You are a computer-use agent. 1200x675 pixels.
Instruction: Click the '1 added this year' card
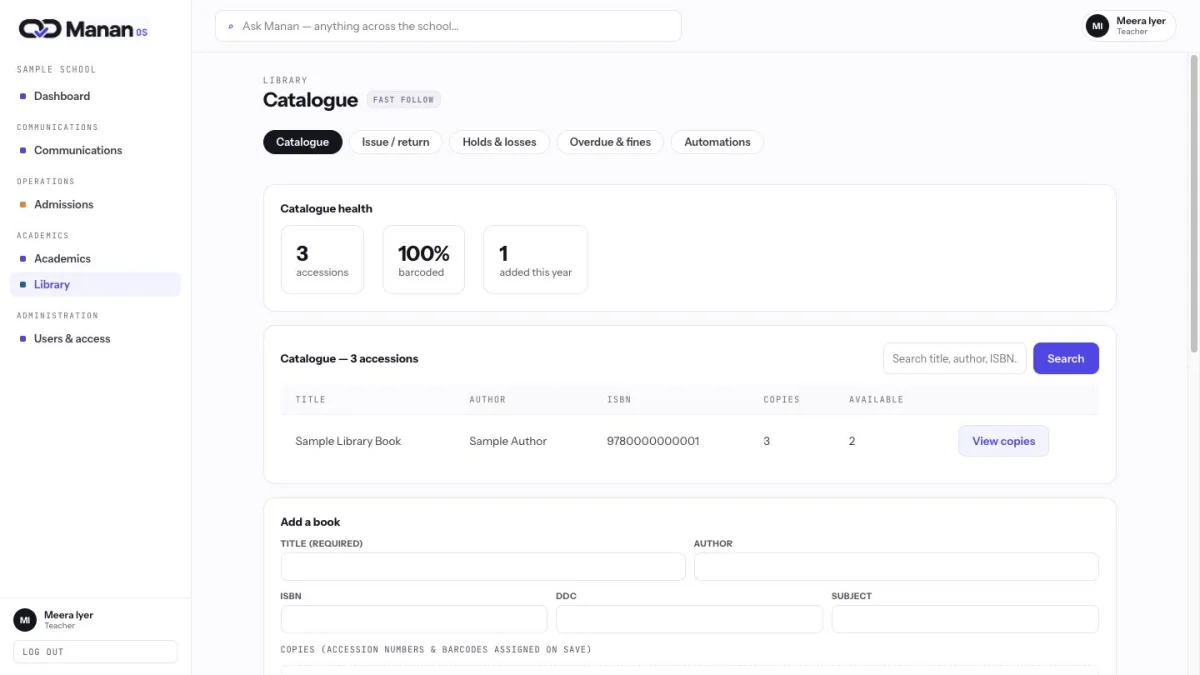(x=536, y=260)
